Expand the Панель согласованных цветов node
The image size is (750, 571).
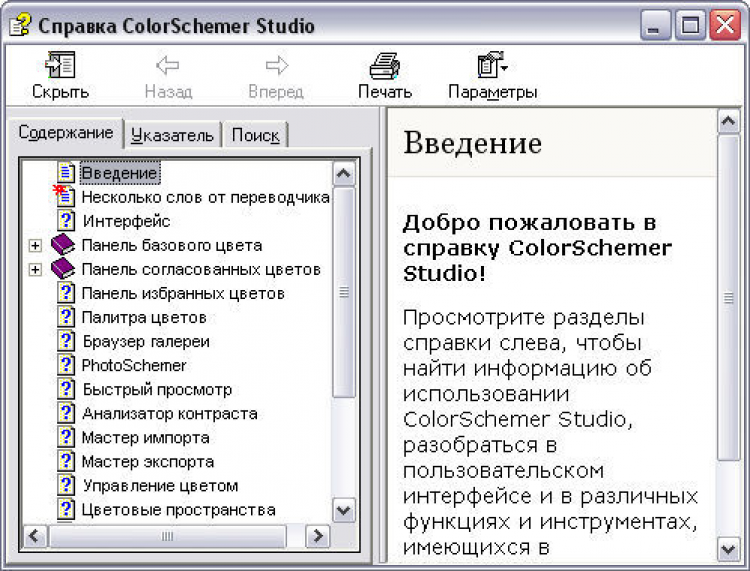35,269
